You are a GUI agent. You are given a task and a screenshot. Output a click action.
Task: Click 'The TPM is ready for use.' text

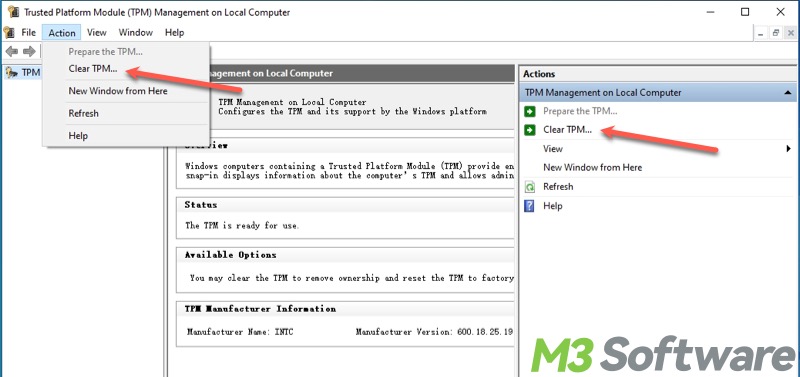[242, 225]
